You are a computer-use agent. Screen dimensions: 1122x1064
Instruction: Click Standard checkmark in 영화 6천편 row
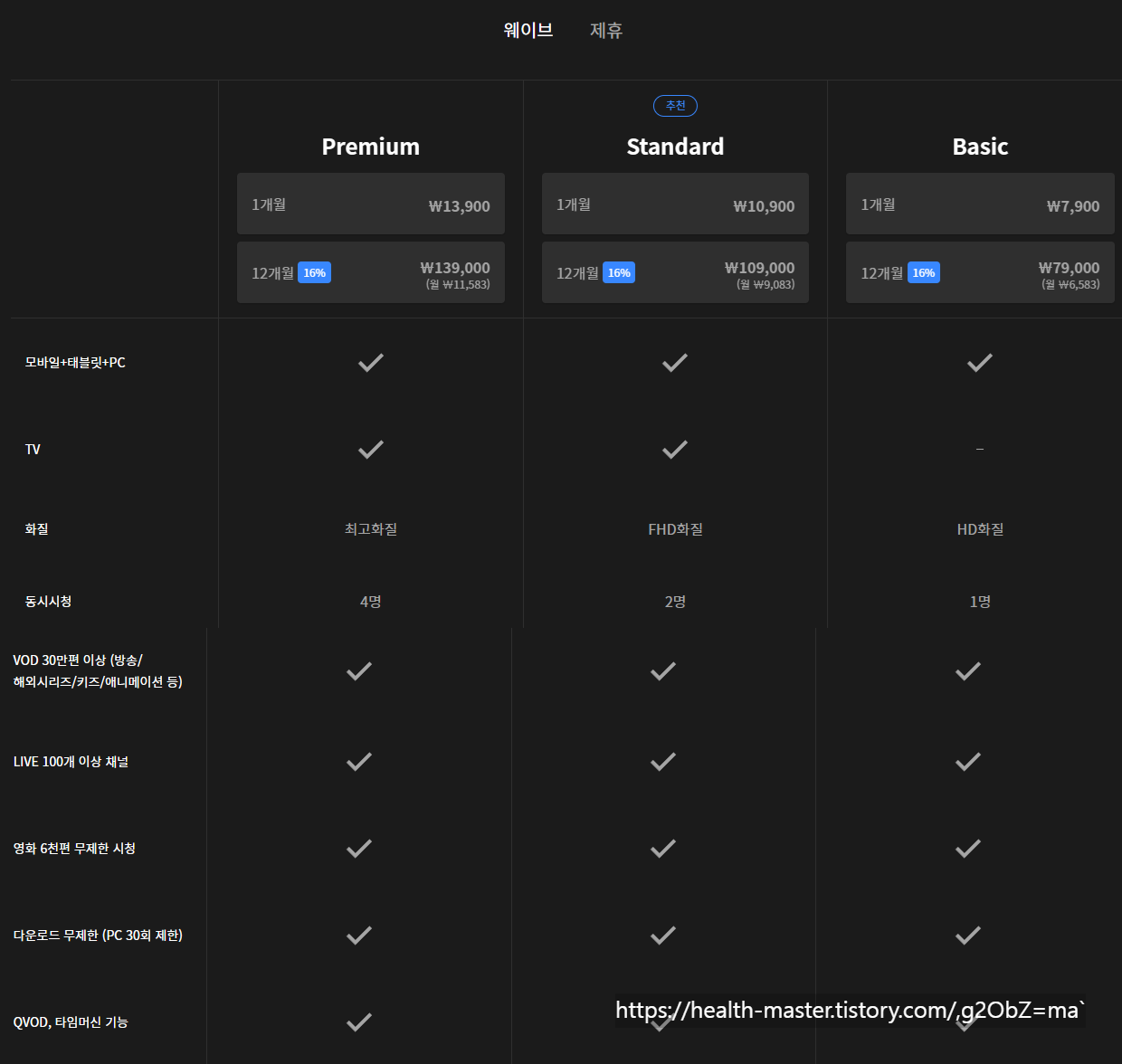(x=663, y=849)
